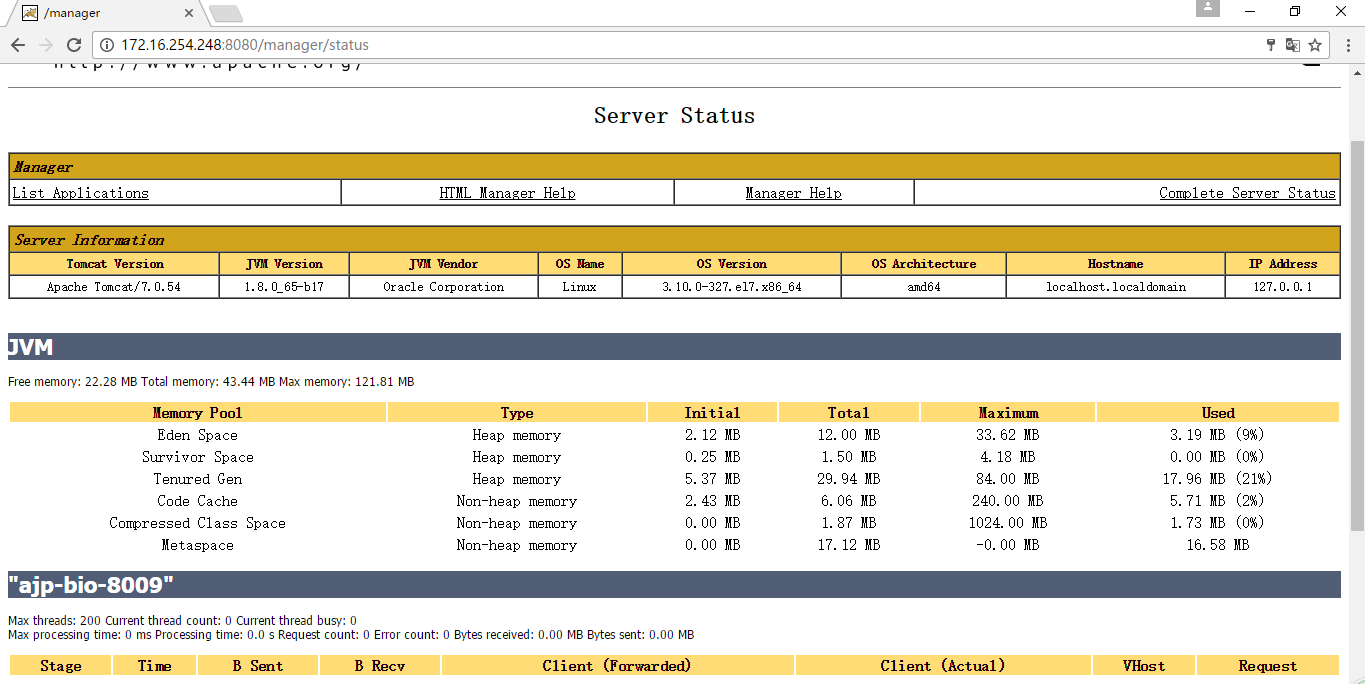Go back using the browser back arrow
The image size is (1365, 684).
pyautogui.click(x=18, y=45)
